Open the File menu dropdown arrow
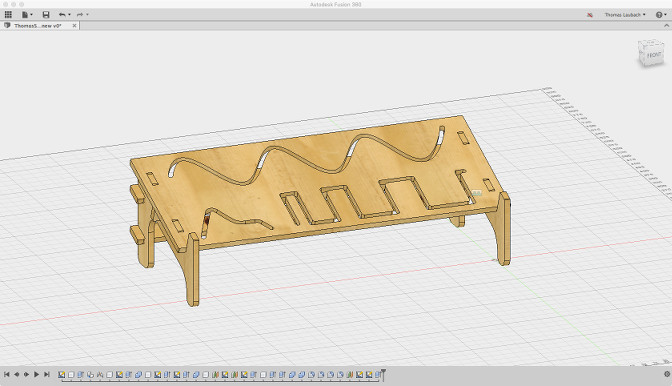Viewport: 672px width, 386px height. point(31,15)
